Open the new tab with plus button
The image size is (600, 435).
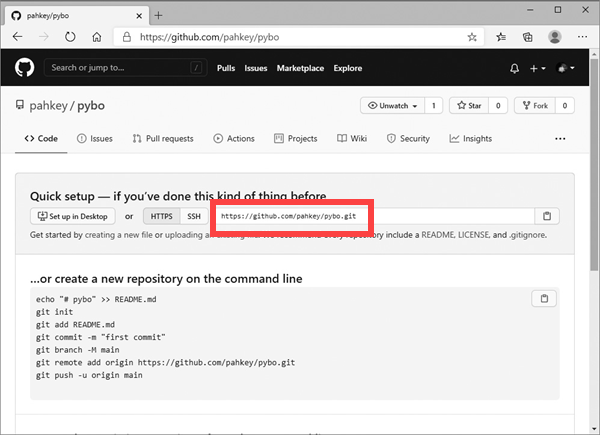click(x=158, y=16)
